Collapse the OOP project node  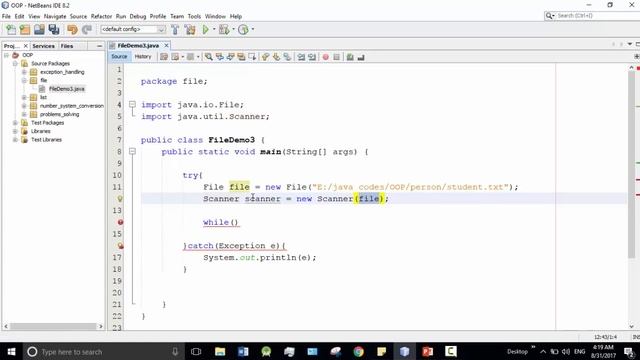(6, 55)
